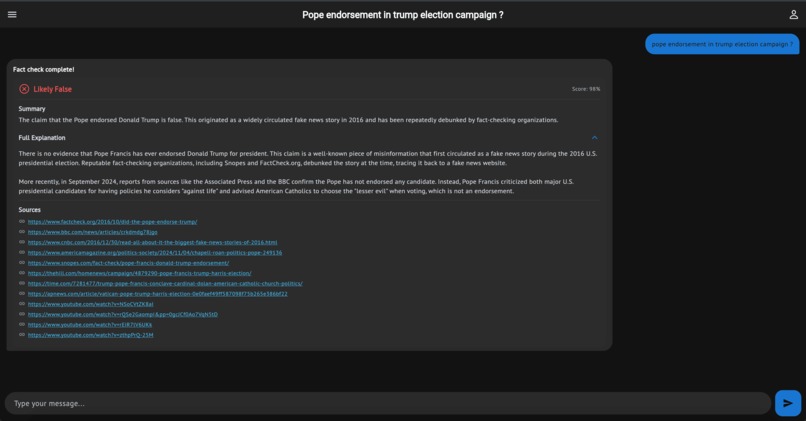Open the YouTube link ending 0gcJCfI0Ao7VqN5tD
The image size is (806, 421).
123,315
